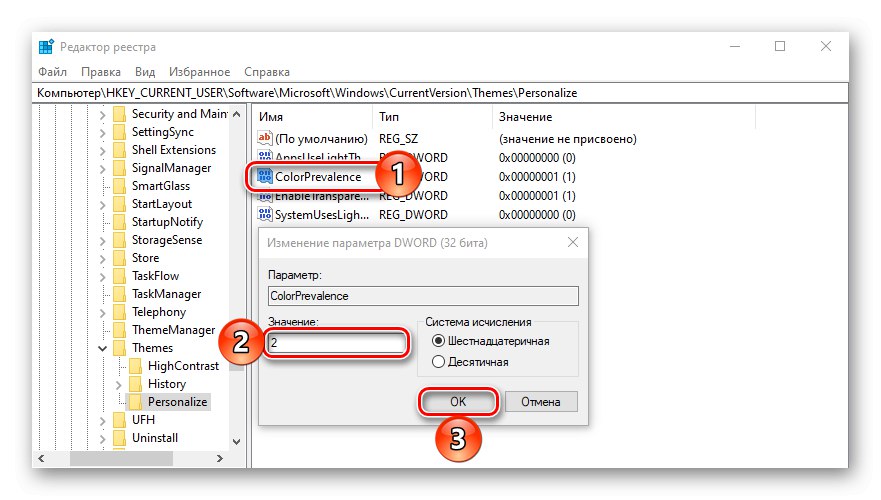Expand the History tree node

119,384
